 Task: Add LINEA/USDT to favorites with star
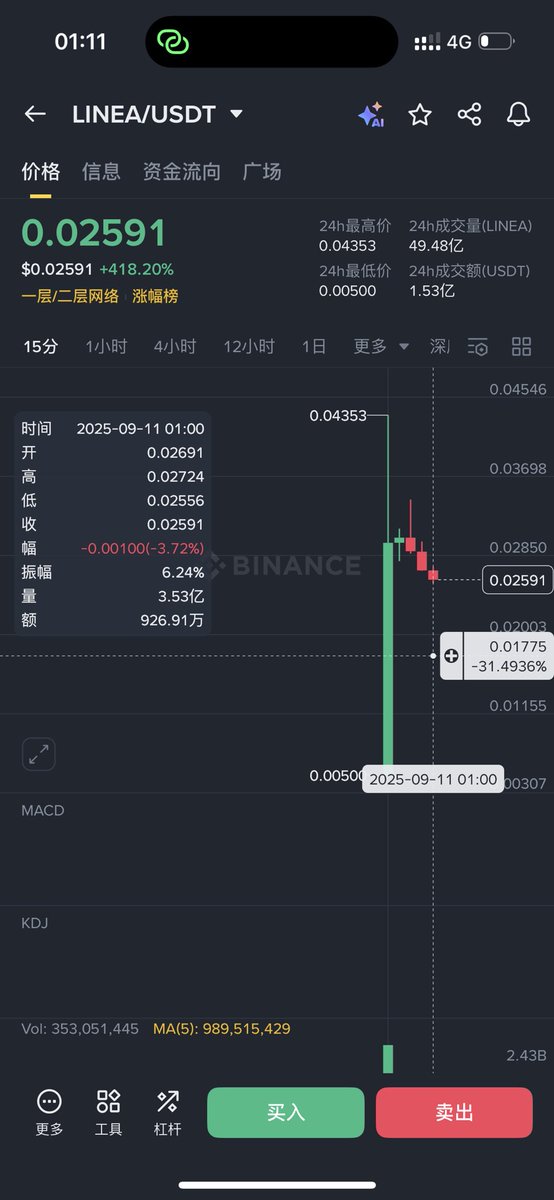point(420,114)
